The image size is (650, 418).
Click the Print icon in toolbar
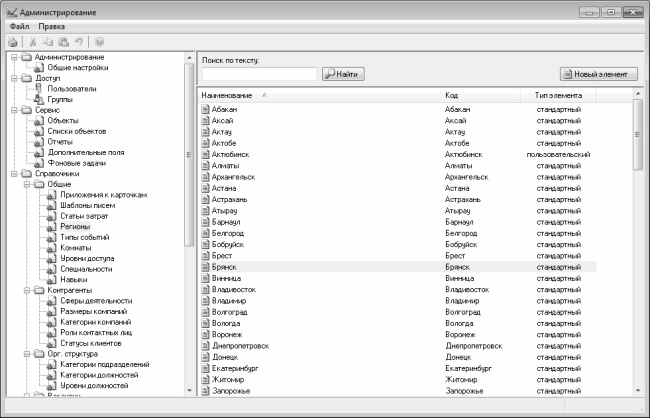pos(13,42)
